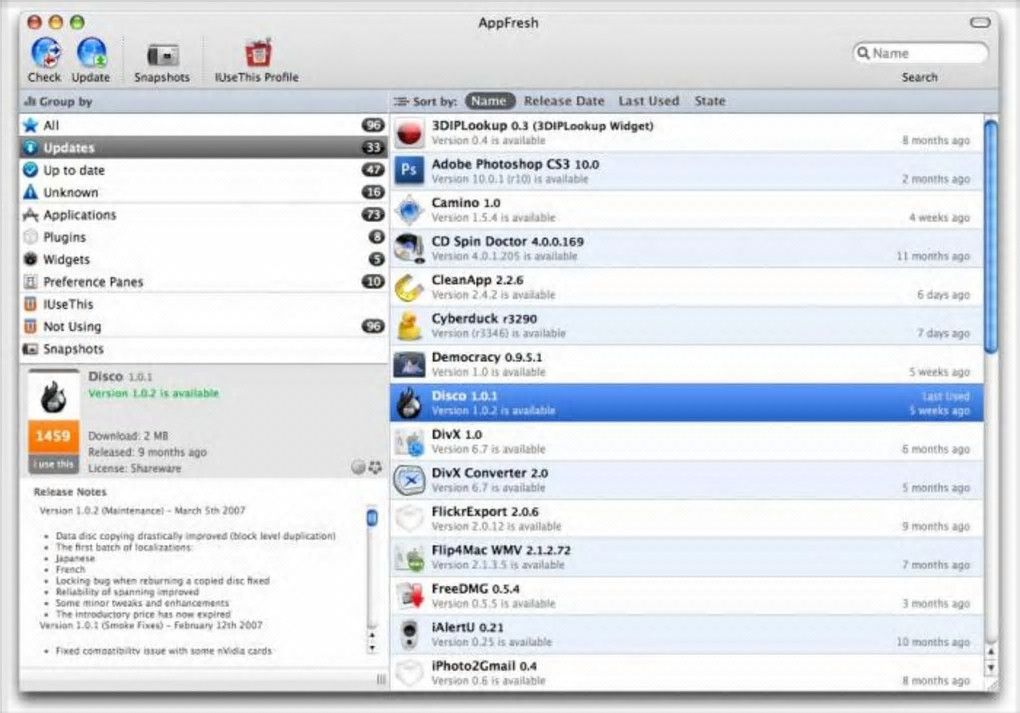1020x713 pixels.
Task: Click the Democracy app icon
Action: pos(409,364)
